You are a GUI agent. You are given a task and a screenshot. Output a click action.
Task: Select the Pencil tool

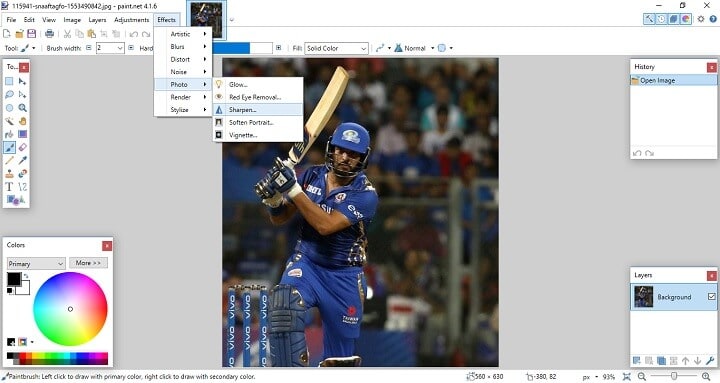tap(9, 160)
